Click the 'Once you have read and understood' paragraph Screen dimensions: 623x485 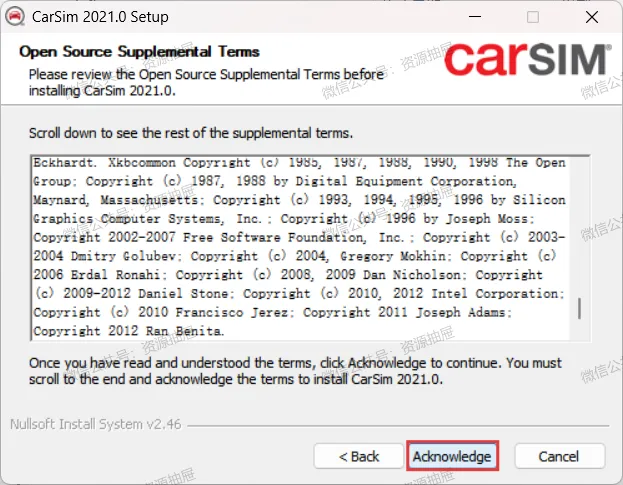click(x=295, y=371)
